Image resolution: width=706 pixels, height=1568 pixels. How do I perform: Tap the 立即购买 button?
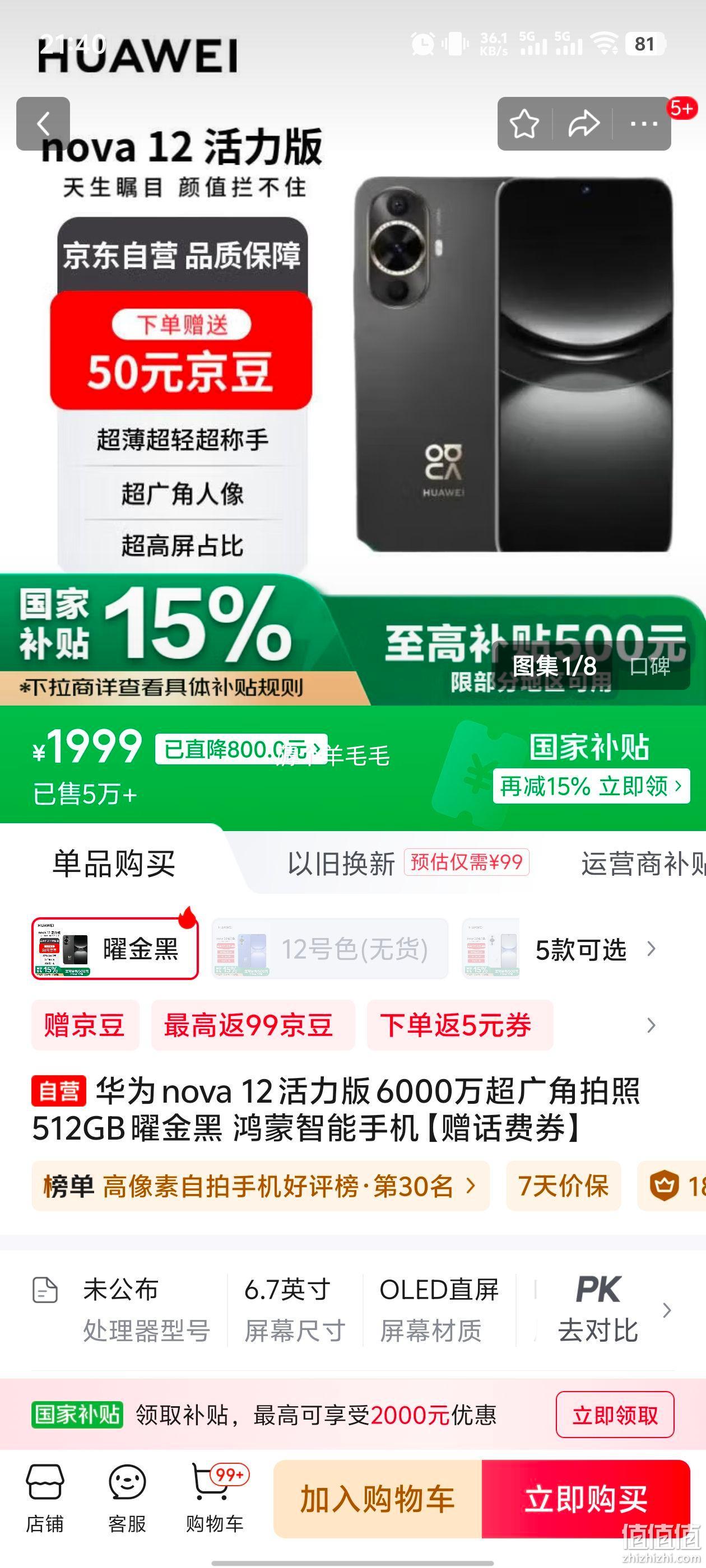[x=586, y=1499]
